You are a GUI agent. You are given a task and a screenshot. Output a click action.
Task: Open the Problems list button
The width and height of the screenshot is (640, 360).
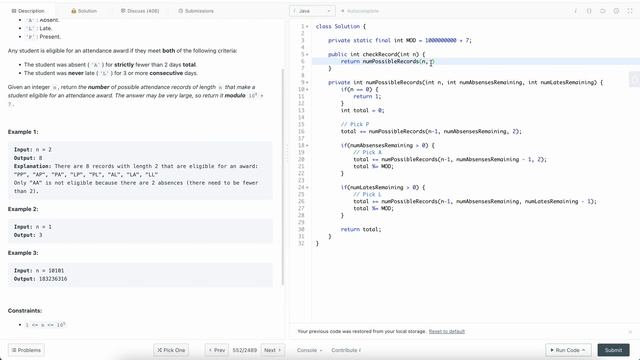coord(26,350)
